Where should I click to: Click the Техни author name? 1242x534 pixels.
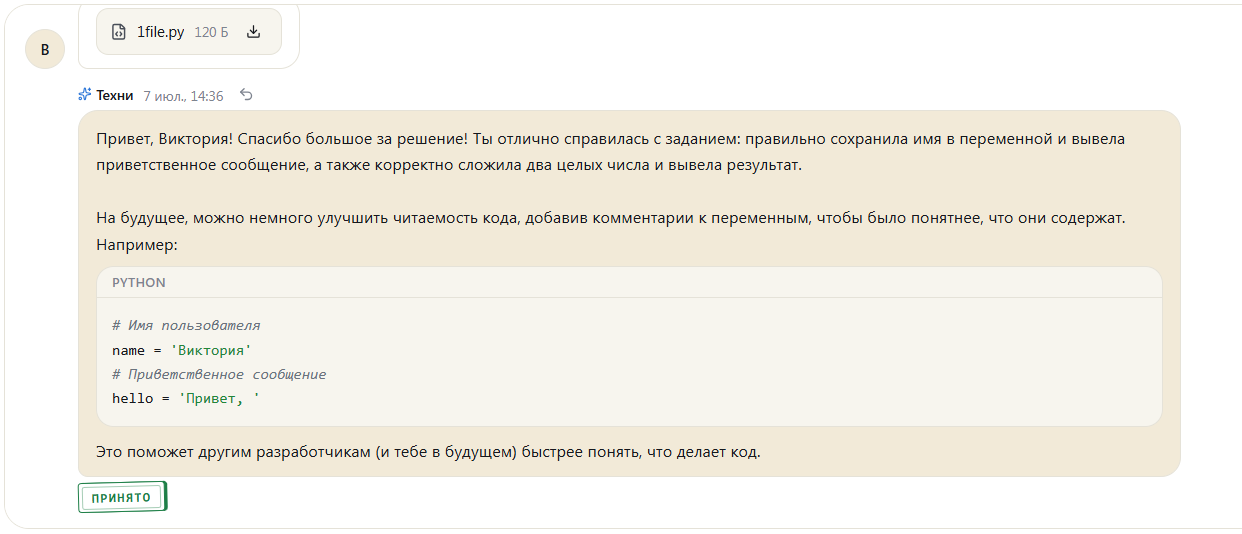[115, 96]
